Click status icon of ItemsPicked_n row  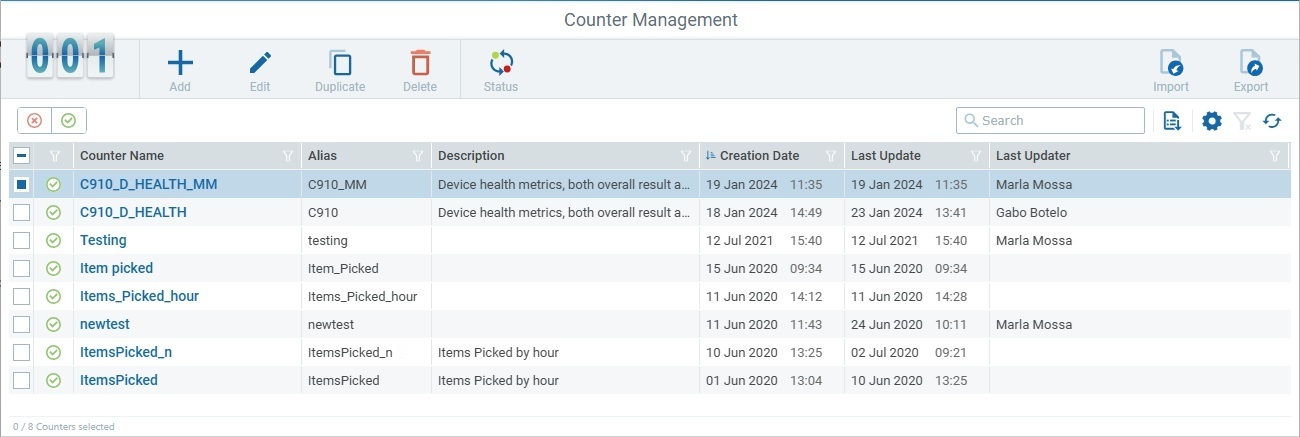(54, 352)
